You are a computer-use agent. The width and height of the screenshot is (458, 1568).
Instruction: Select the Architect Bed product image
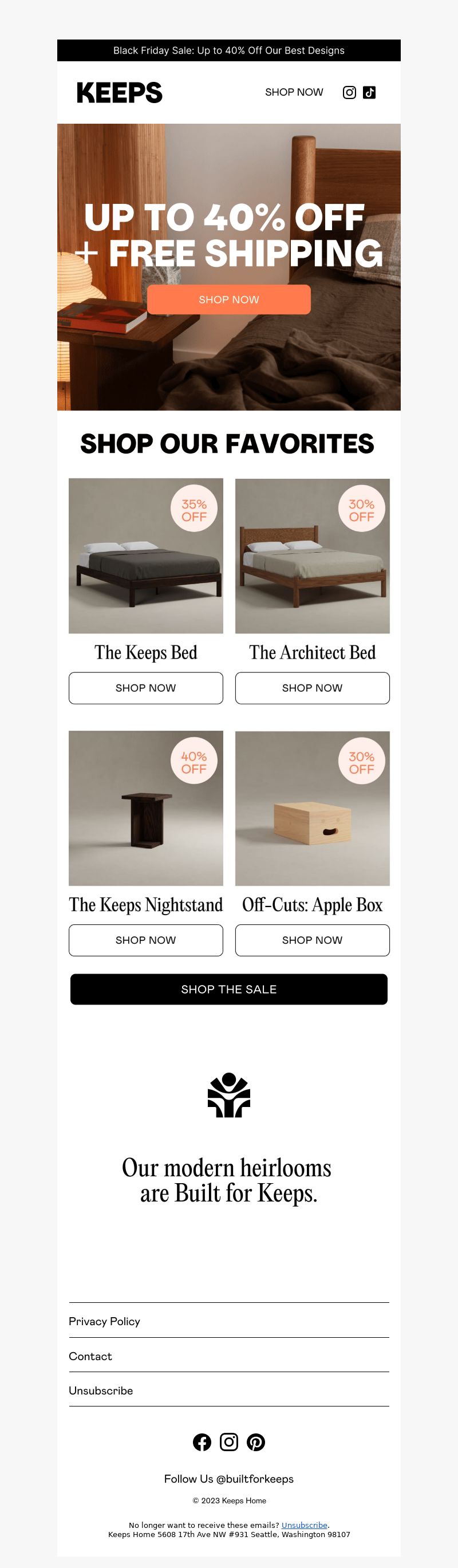pos(313,556)
